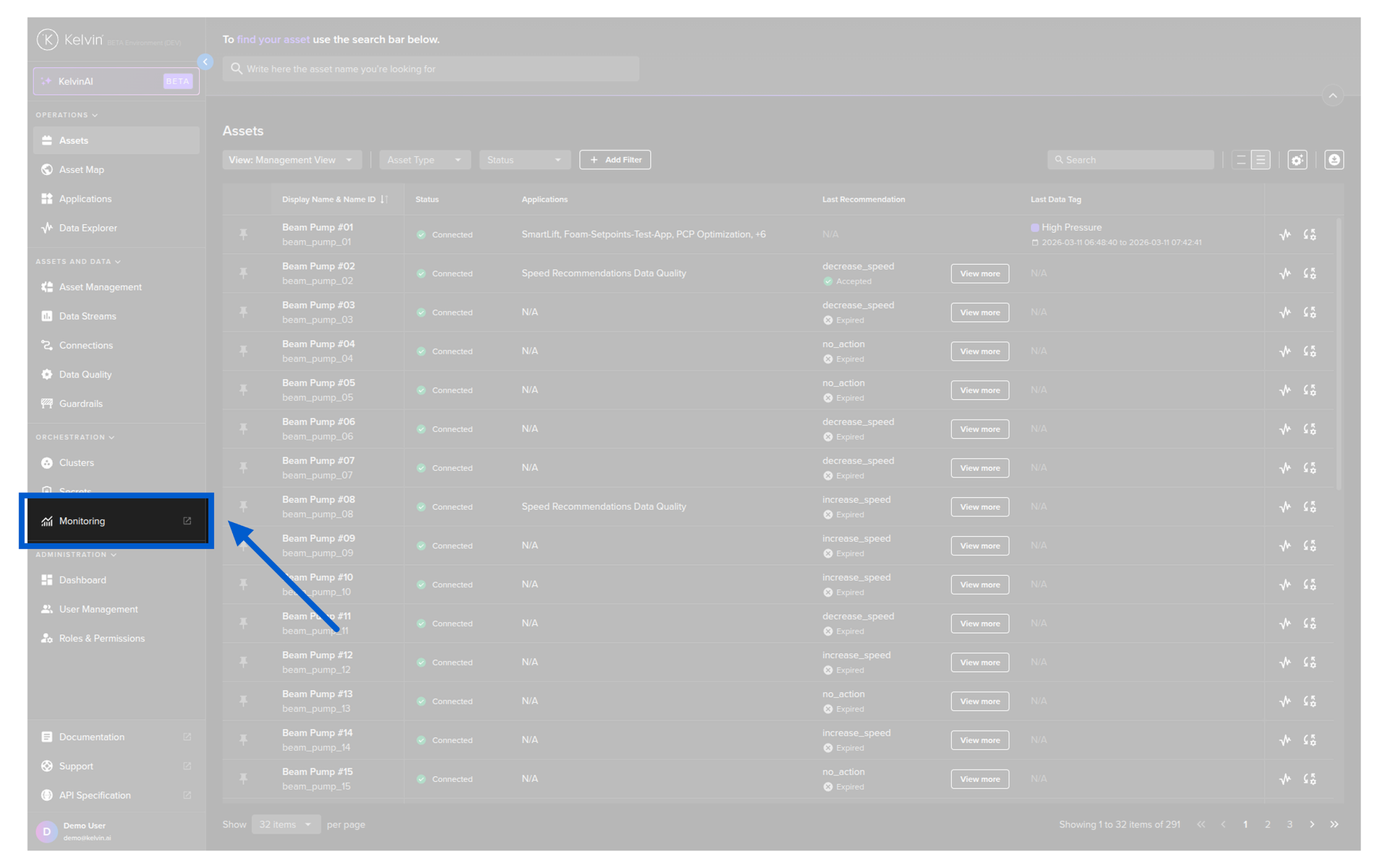This screenshot has height=868, width=1389.
Task: Pin the Beam Pump #03 asset
Action: click(244, 312)
